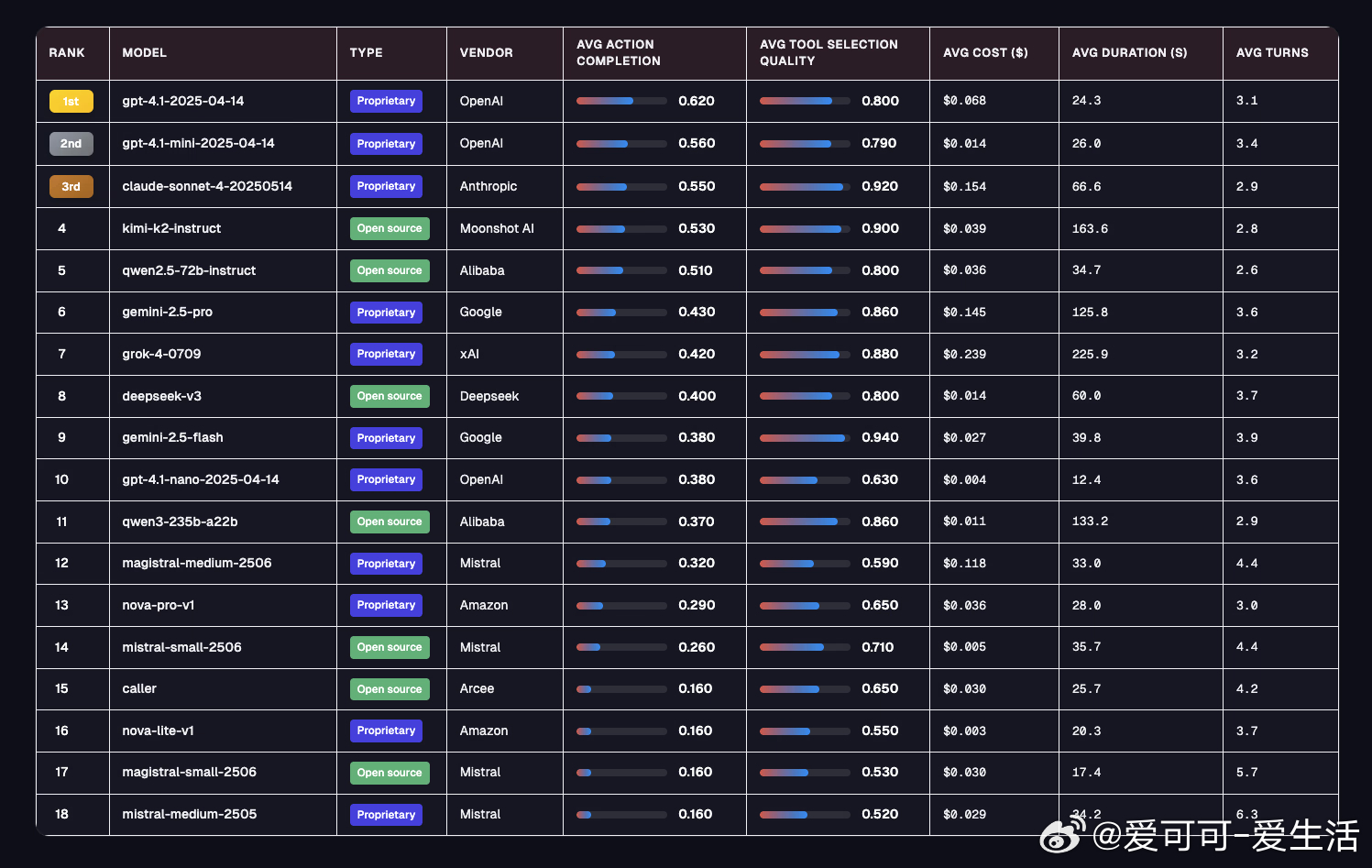Click the Proprietary tag for nova-lite-v1
The image size is (1372, 868).
(386, 731)
